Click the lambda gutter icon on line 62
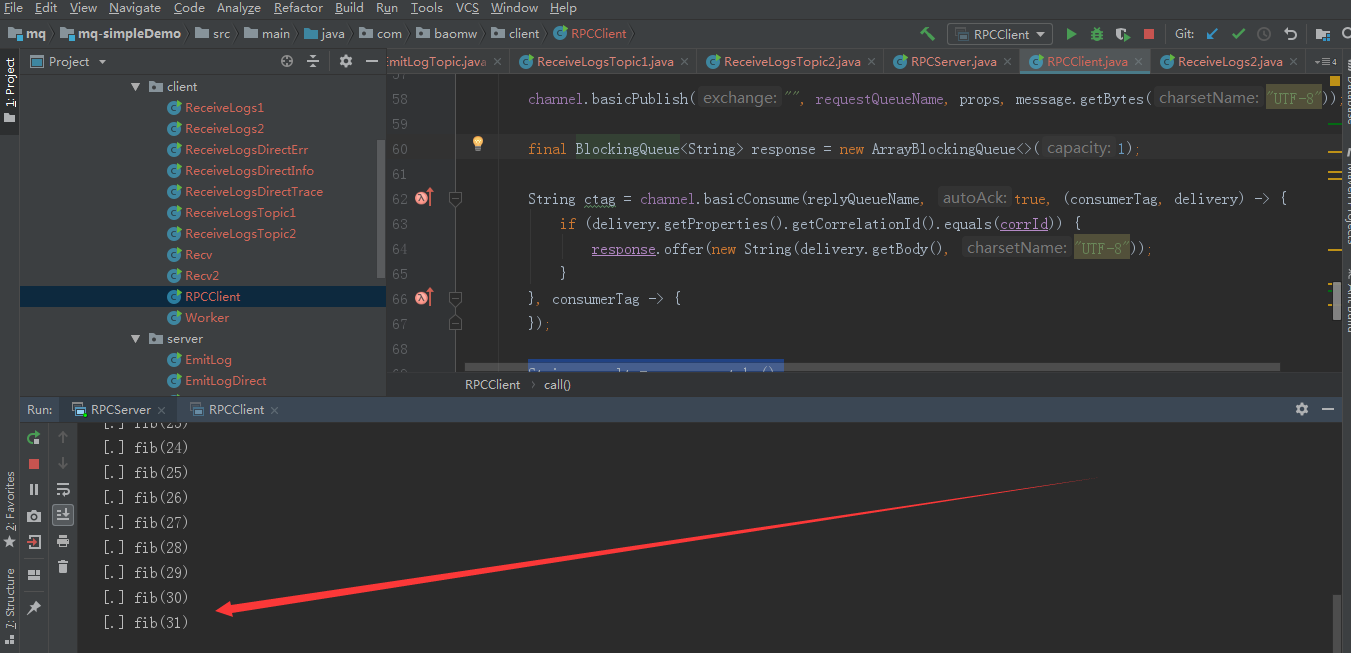 tap(424, 198)
